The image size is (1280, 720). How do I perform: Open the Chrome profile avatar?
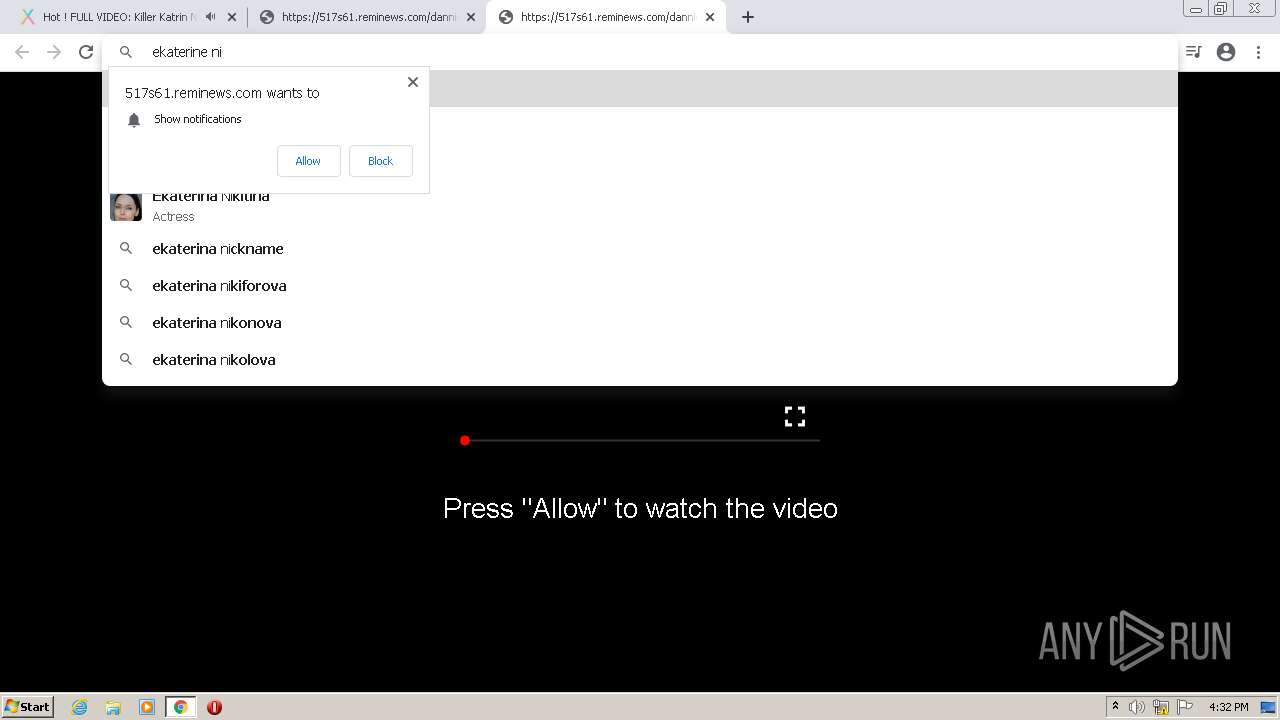pyautogui.click(x=1226, y=52)
